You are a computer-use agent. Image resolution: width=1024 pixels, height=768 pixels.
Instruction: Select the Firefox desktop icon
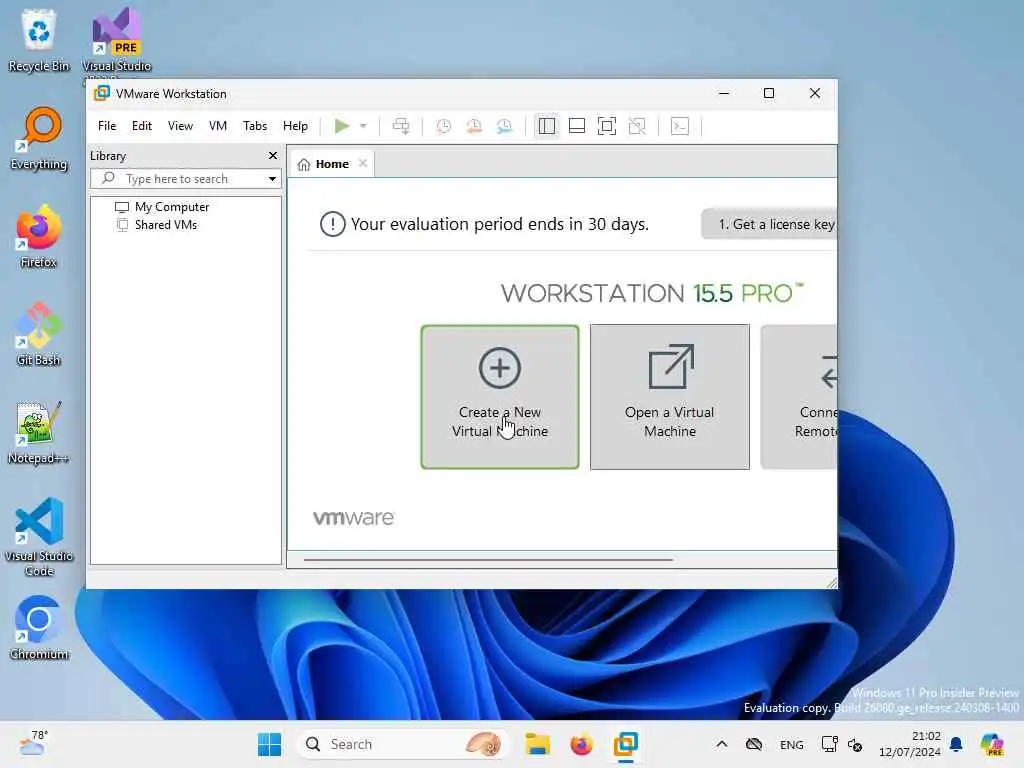39,237
